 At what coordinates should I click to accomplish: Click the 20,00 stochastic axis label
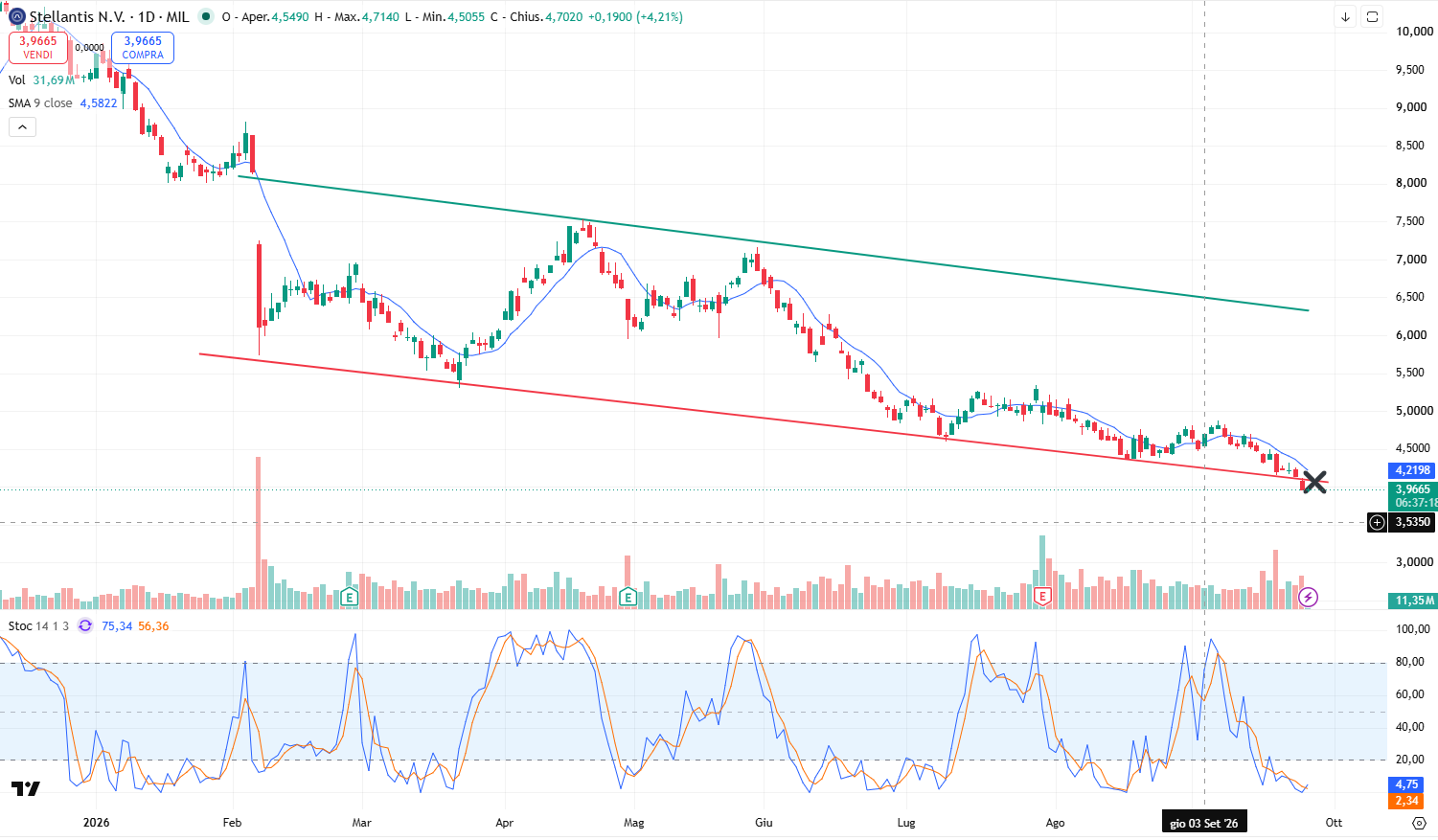tap(1409, 760)
